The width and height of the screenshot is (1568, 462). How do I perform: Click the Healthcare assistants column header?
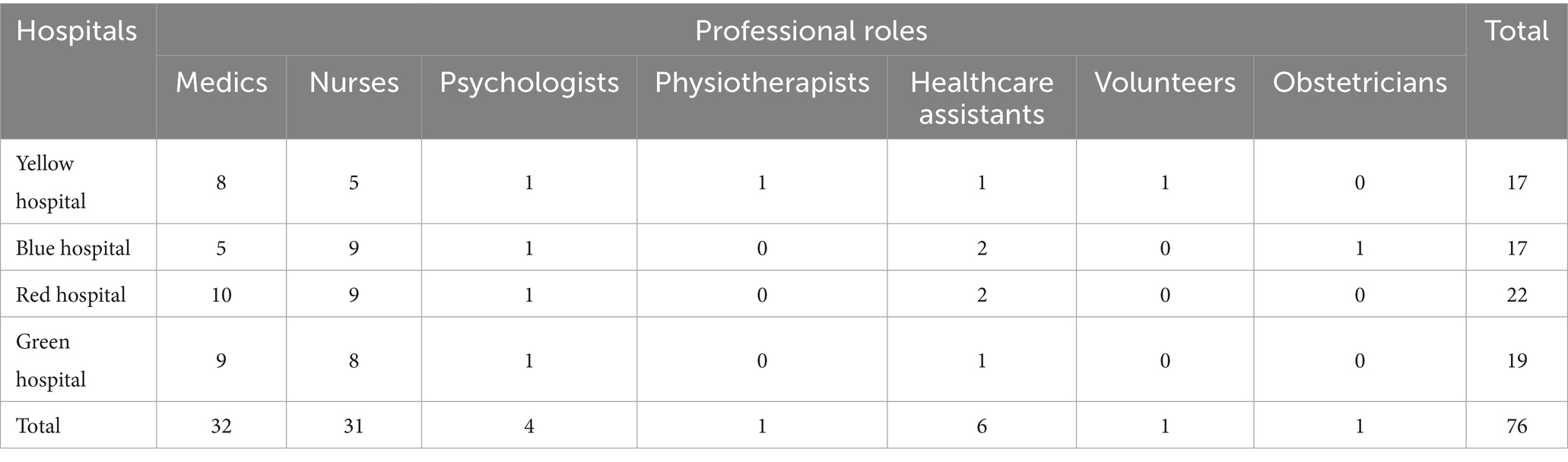(982, 98)
